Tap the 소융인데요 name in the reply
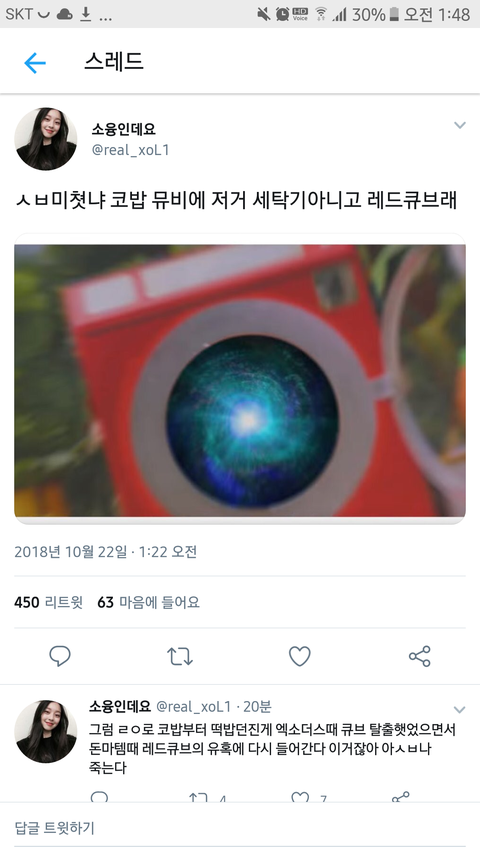This screenshot has height=853, width=480. [120, 706]
